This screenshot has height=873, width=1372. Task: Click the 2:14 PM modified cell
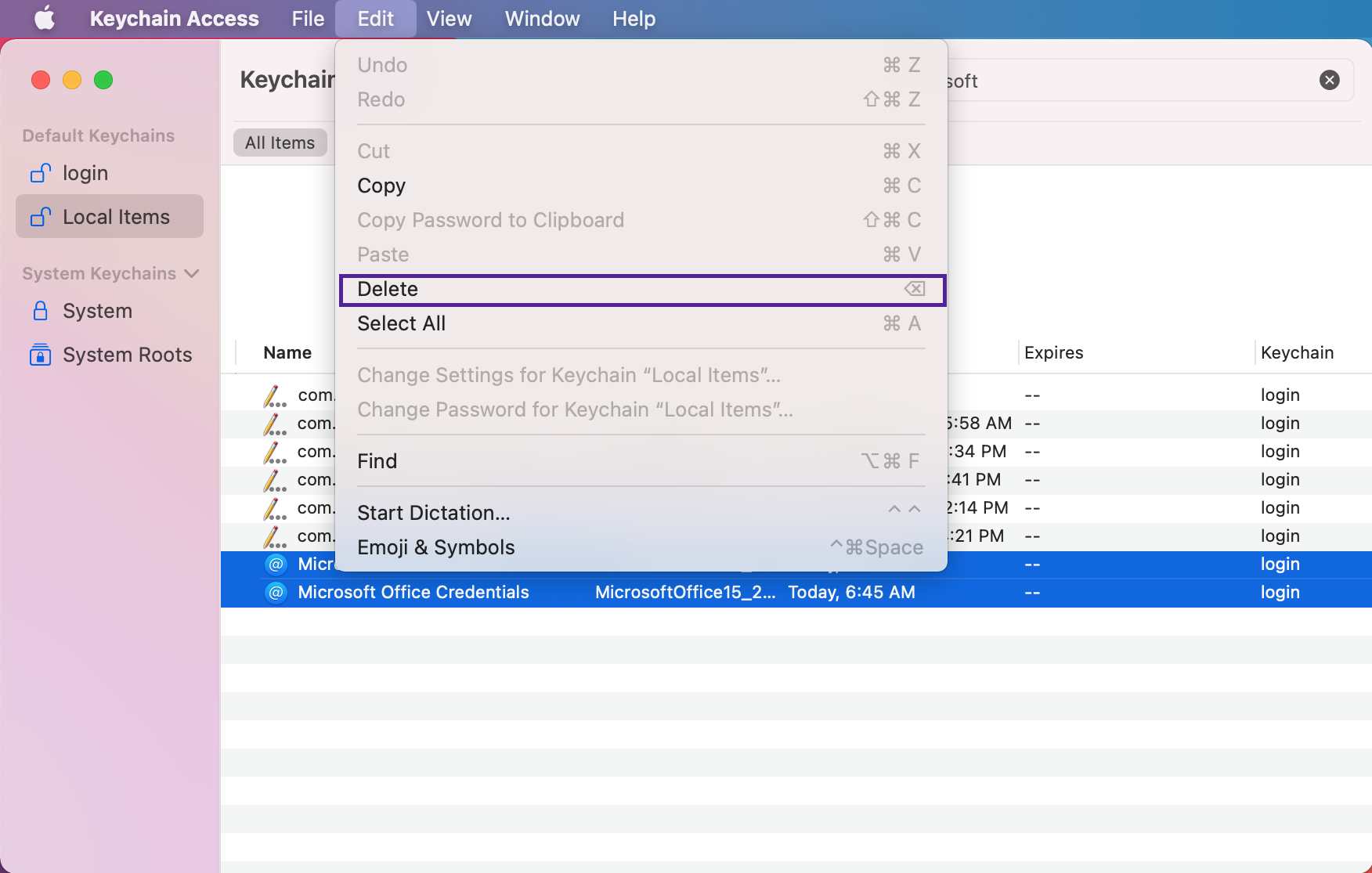[x=977, y=508]
